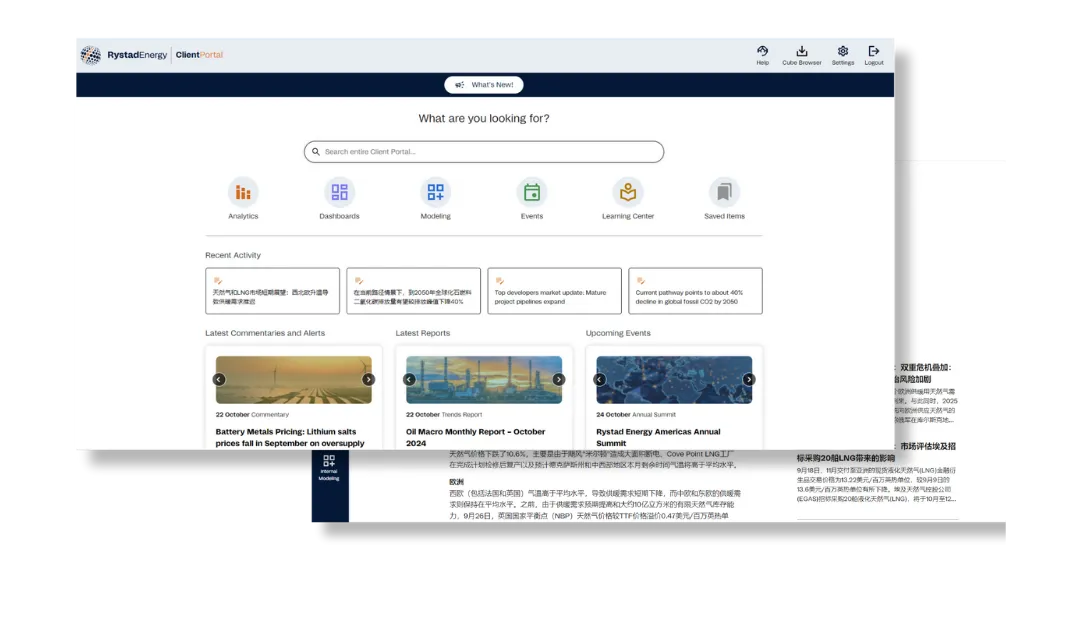The height and width of the screenshot is (634, 1080).
Task: Open the Dashboards icon
Action: pyautogui.click(x=340, y=192)
